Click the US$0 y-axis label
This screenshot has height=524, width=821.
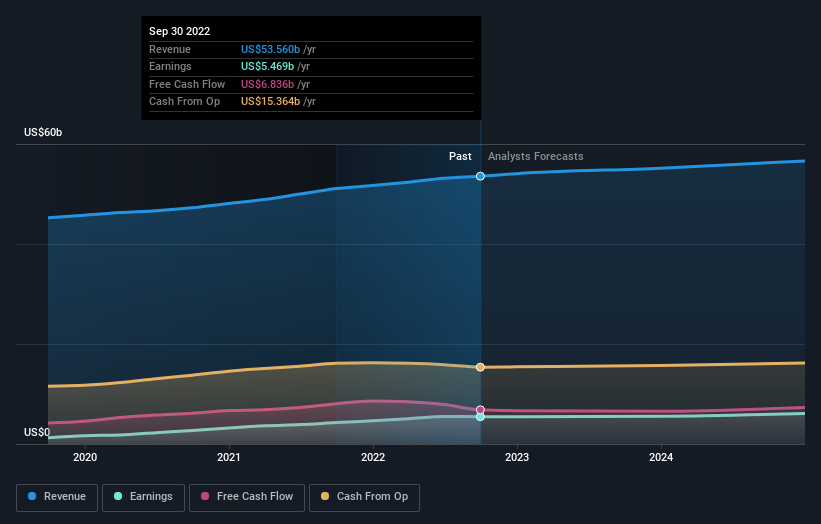[37, 432]
